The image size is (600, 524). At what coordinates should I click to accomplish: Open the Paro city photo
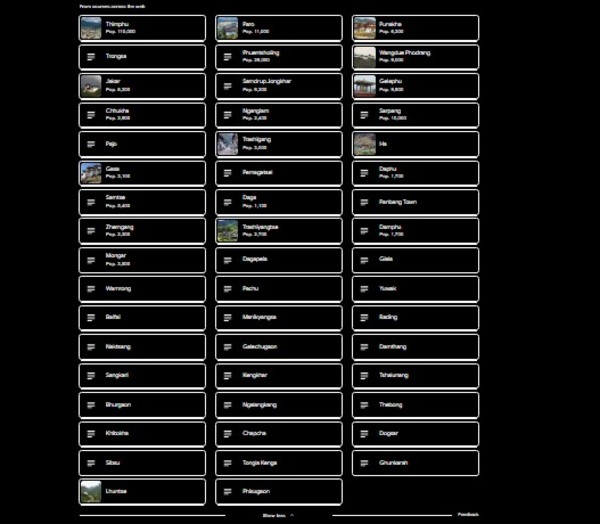click(227, 28)
